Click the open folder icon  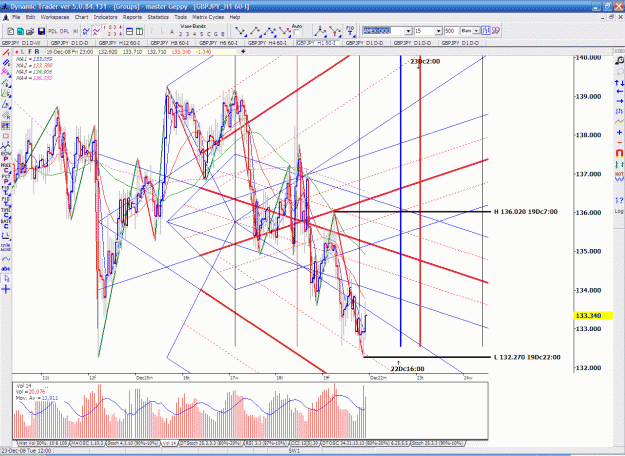pyautogui.click(x=30, y=31)
